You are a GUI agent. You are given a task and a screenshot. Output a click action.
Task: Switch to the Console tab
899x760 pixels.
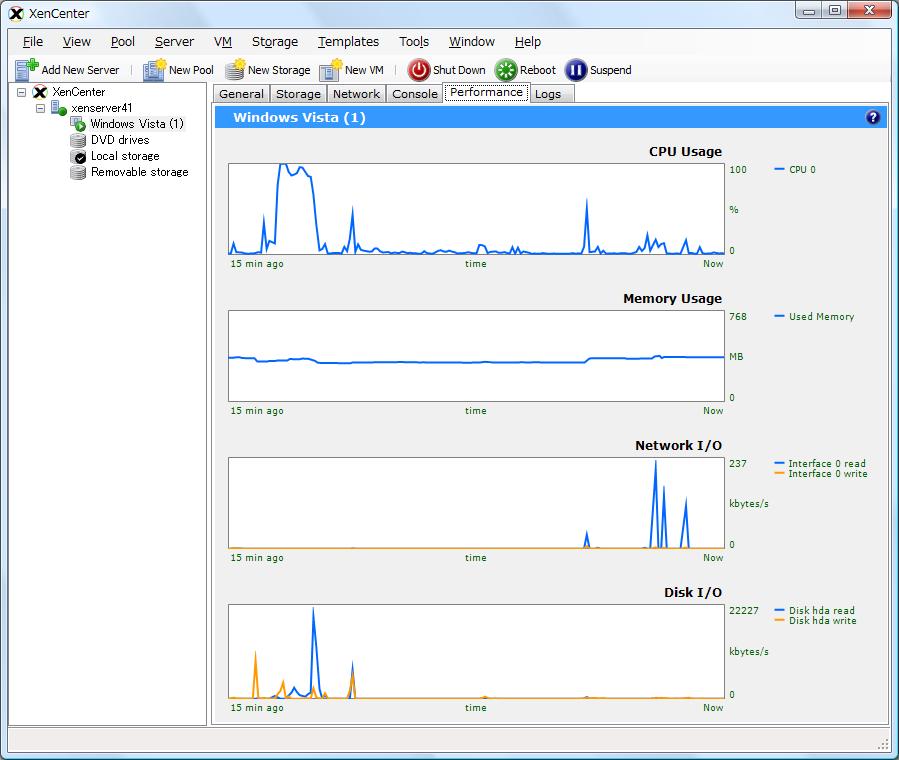coord(415,94)
